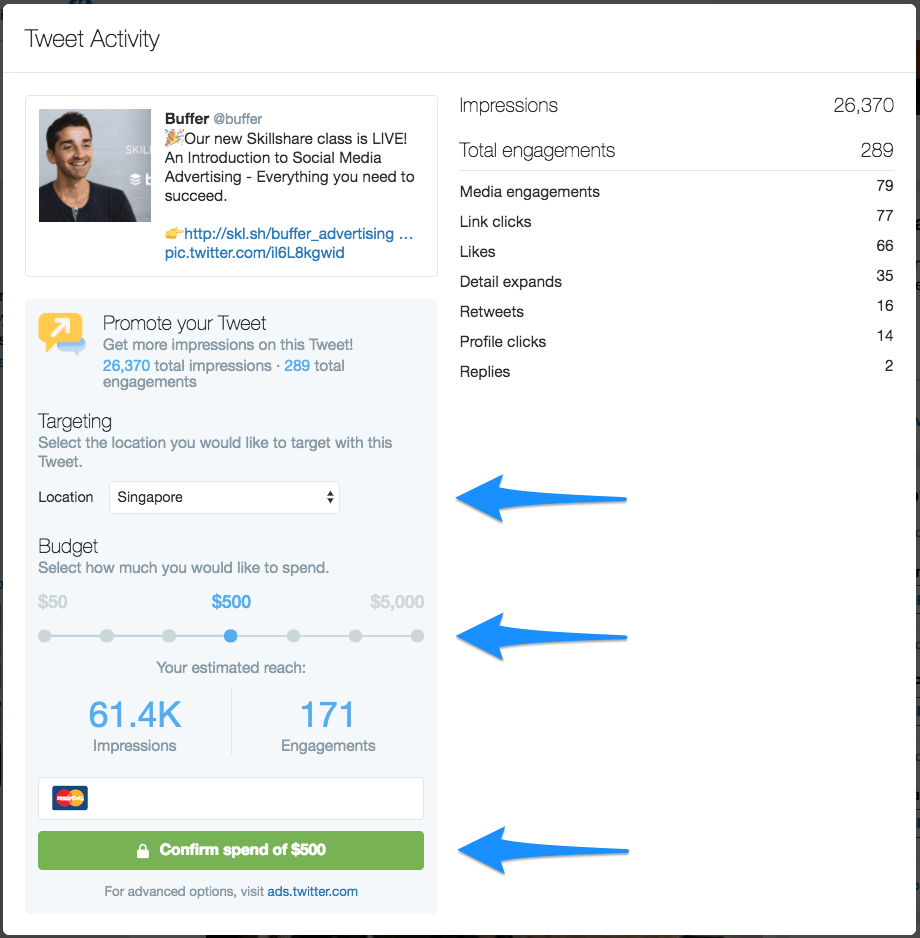Select the $5,000 maximum budget stop
The height and width of the screenshot is (938, 920).
pos(417,636)
